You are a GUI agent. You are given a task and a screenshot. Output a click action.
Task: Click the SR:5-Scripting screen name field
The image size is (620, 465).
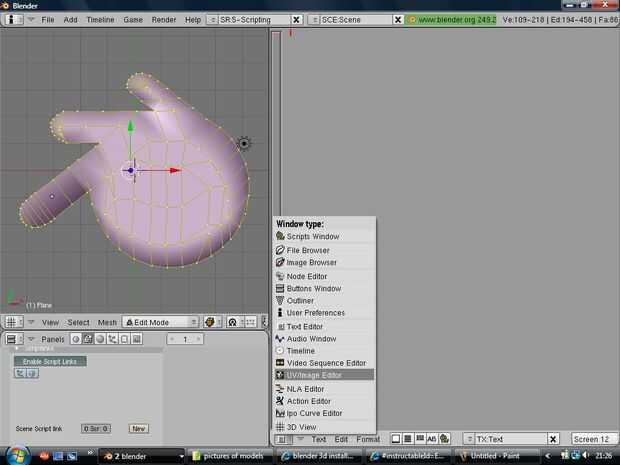click(254, 20)
